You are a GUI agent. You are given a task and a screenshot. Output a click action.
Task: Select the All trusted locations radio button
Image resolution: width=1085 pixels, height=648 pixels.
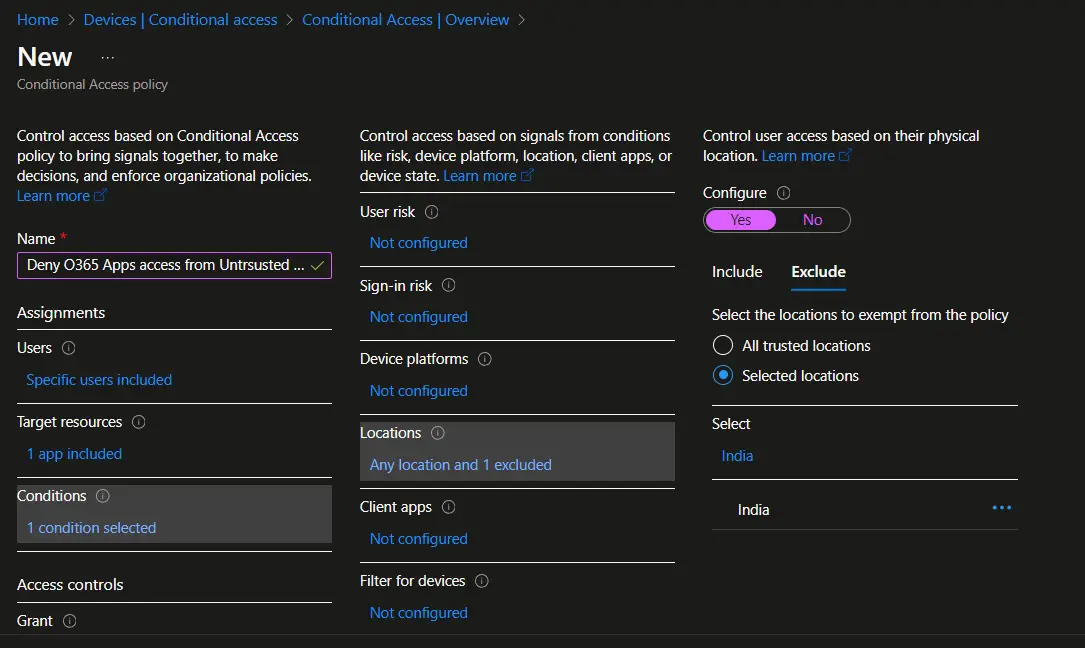pos(723,345)
